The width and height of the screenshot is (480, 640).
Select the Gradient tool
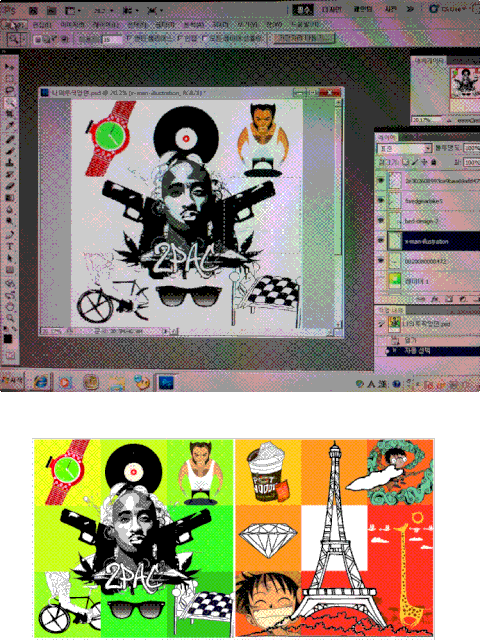click(x=9, y=198)
